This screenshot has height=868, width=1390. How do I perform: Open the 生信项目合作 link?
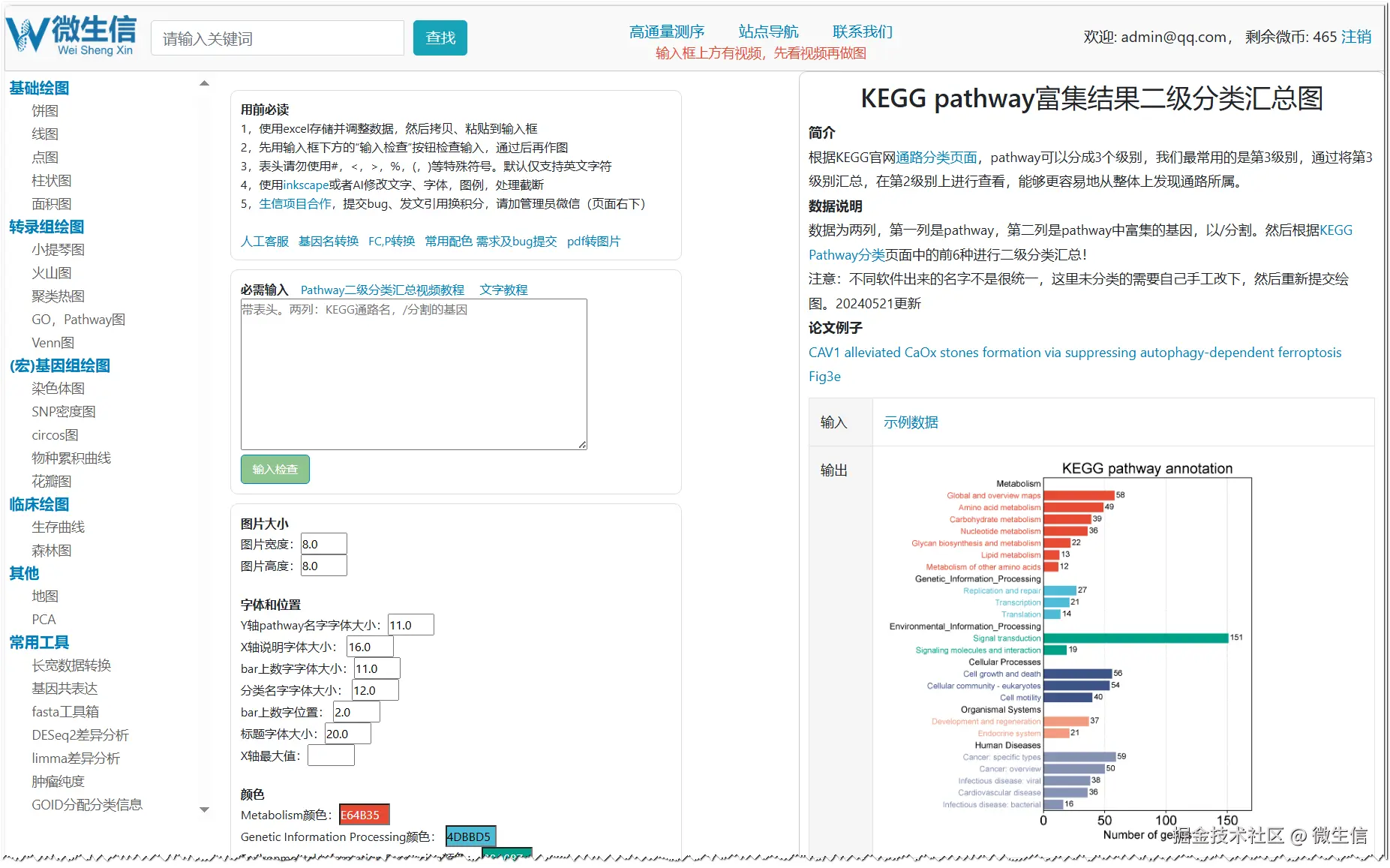[x=295, y=204]
